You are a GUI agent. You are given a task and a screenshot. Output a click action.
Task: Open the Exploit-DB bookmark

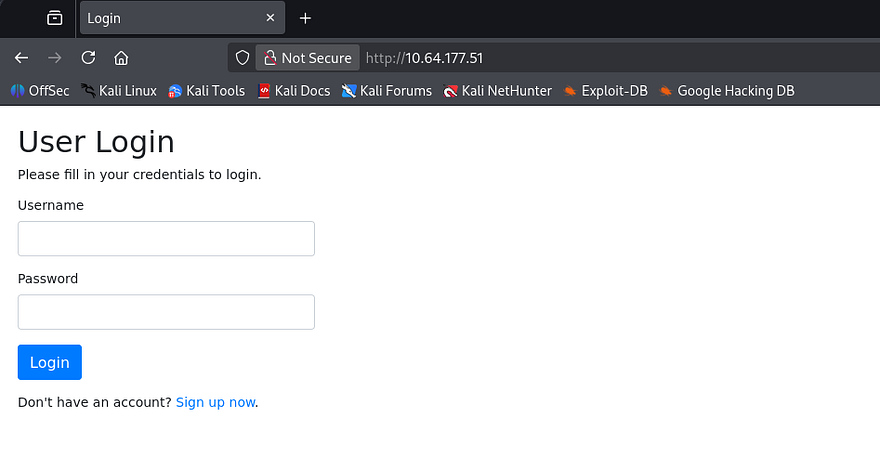(x=605, y=91)
